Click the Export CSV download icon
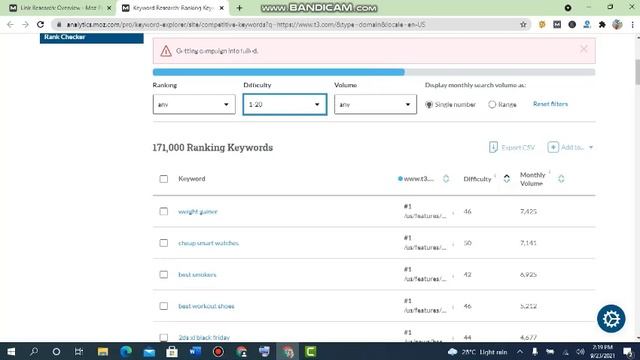This screenshot has width=640, height=360. [493, 147]
